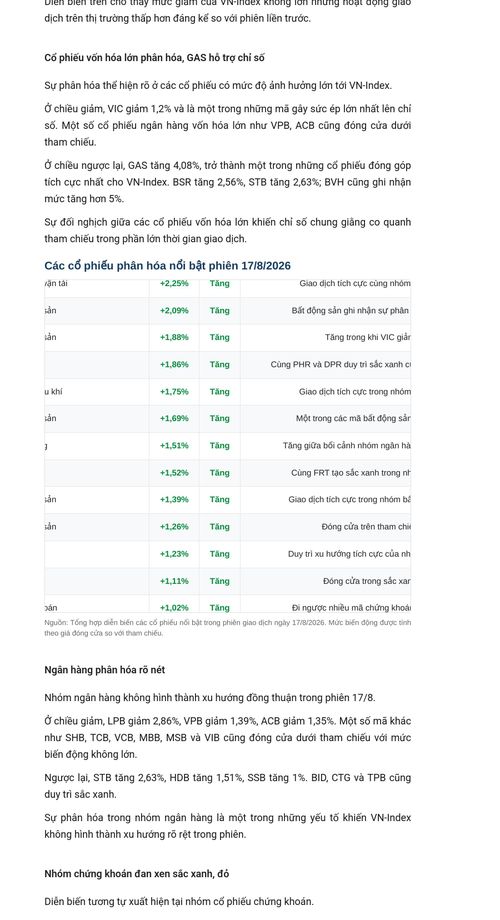The image size is (500, 920).
Task: Select the +1,75% table value
Action: (174, 391)
